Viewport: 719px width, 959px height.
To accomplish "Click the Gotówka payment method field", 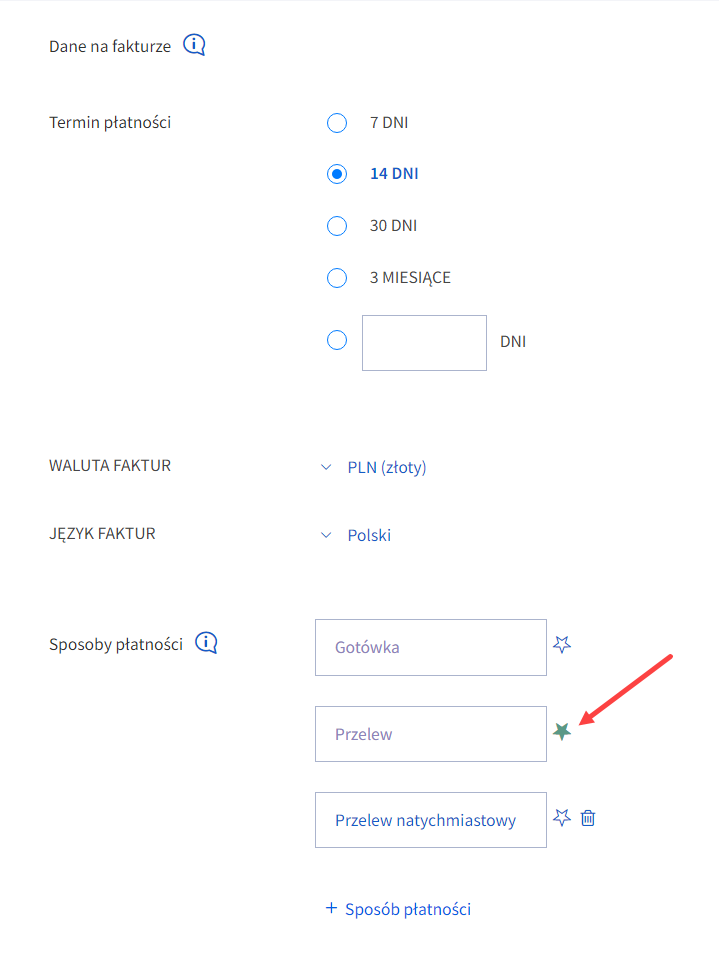I will (x=430, y=647).
